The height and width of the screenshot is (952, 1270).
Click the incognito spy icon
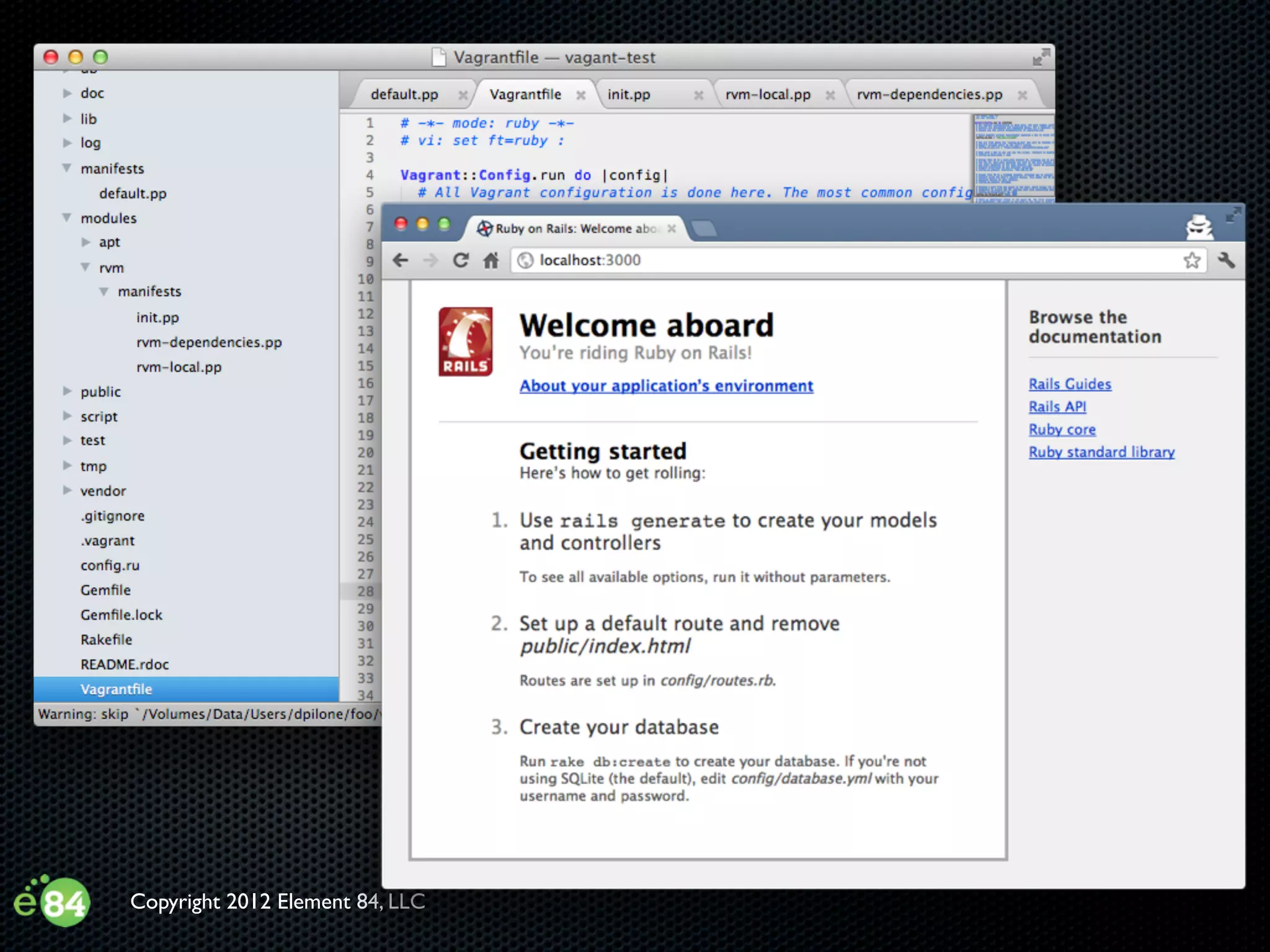(x=1199, y=227)
